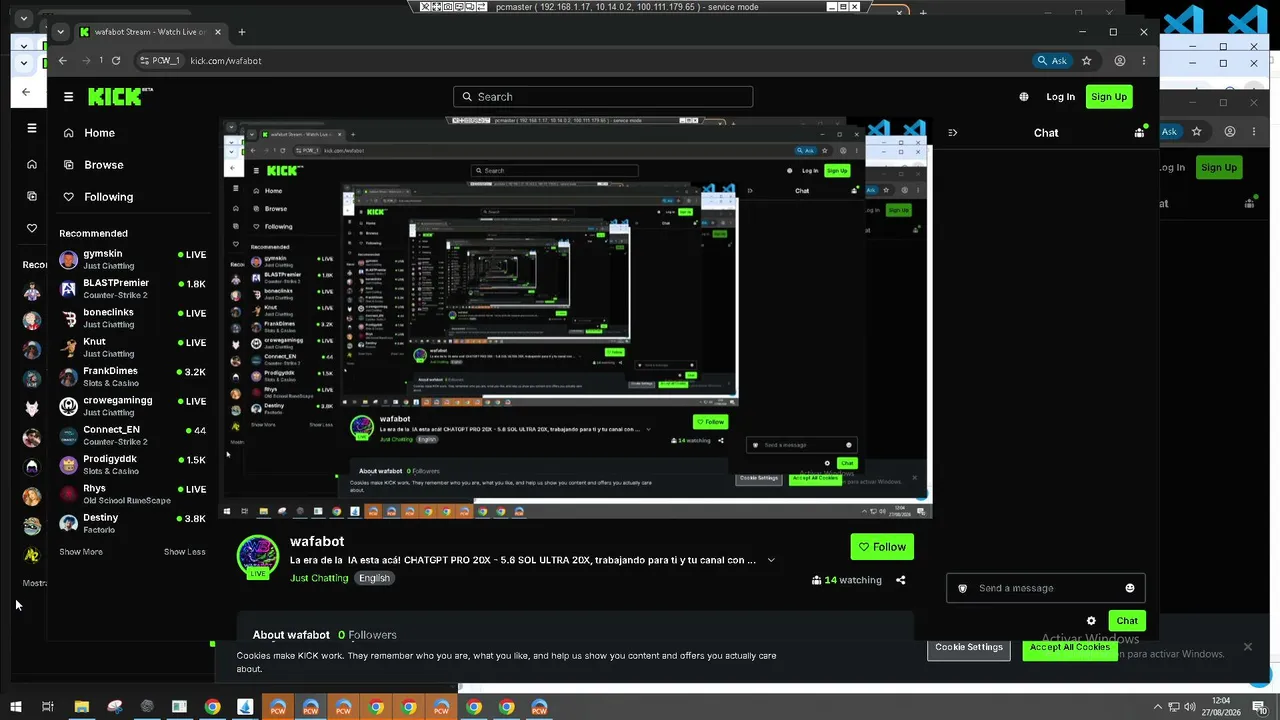Image resolution: width=1280 pixels, height=720 pixels.
Task: Open the site info PCW_1 chip
Action: point(160,61)
